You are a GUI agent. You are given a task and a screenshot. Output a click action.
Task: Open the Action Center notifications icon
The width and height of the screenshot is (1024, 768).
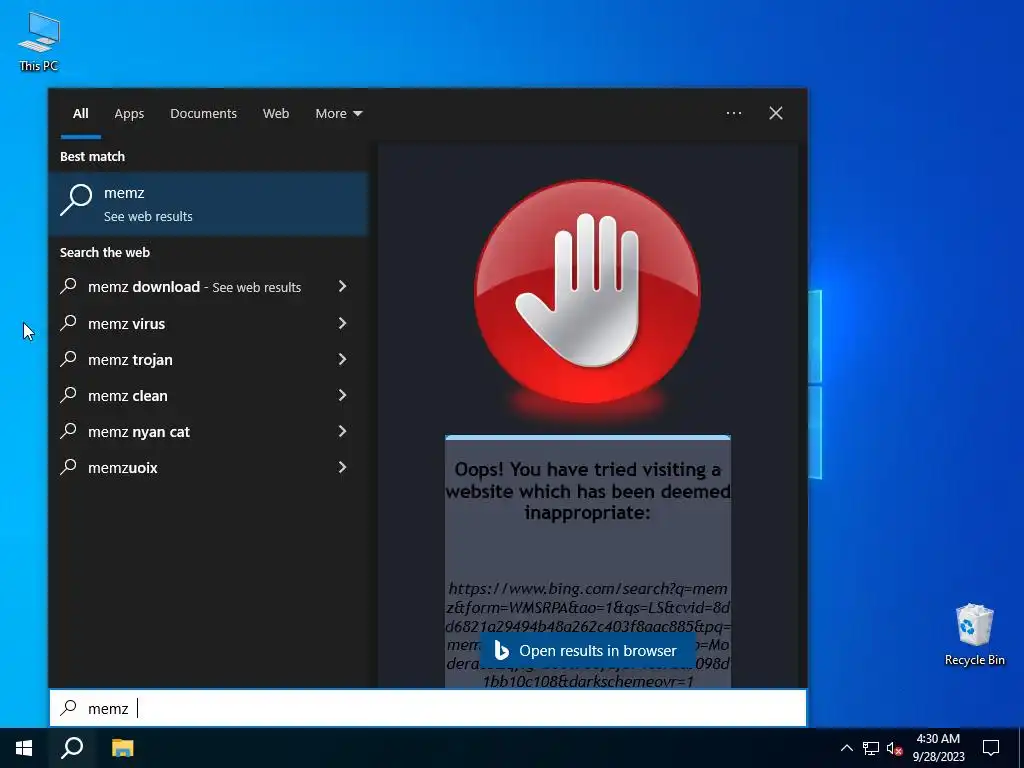[991, 748]
